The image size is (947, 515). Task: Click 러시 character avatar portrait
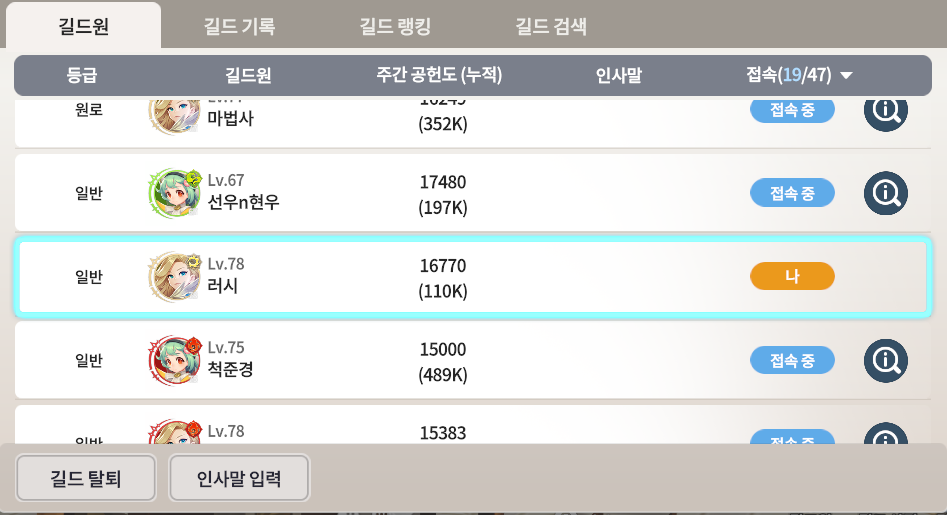click(175, 277)
